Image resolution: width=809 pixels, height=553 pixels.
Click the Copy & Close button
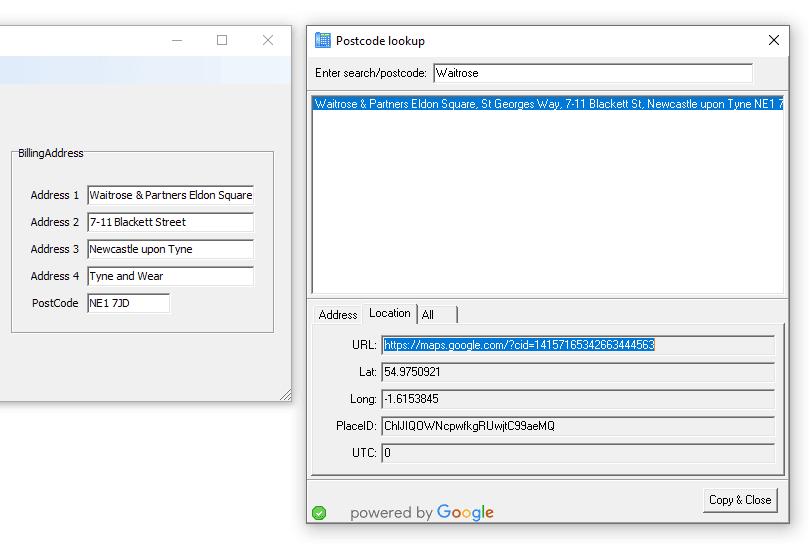coord(740,500)
